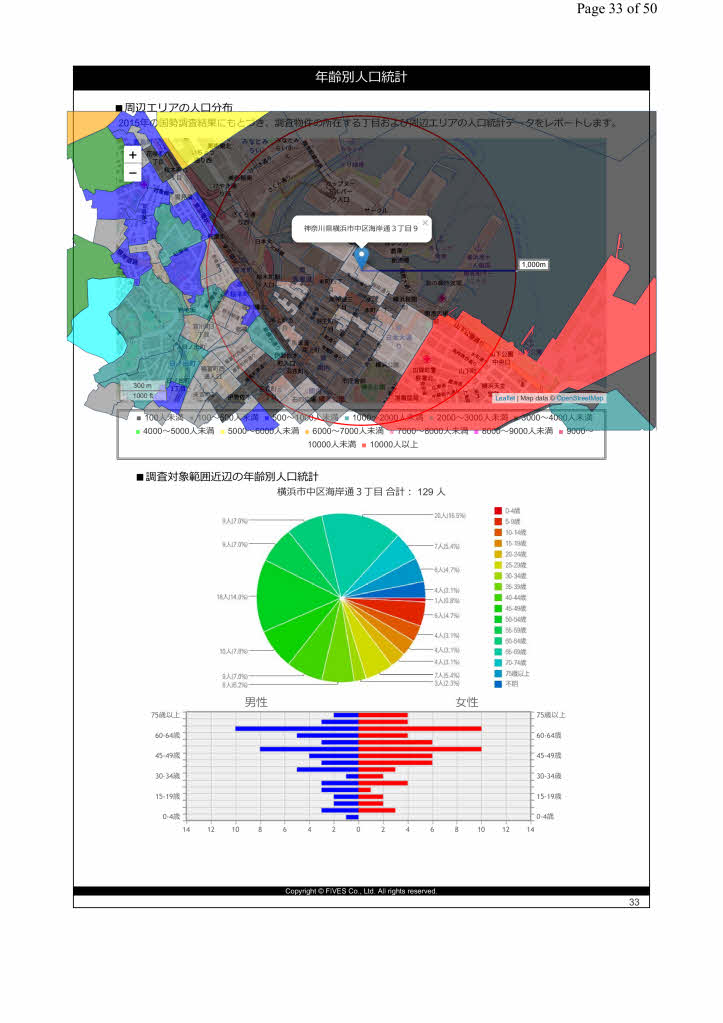The image size is (723, 1023).
Task: Click the blue location pin marker
Action: coord(361,258)
